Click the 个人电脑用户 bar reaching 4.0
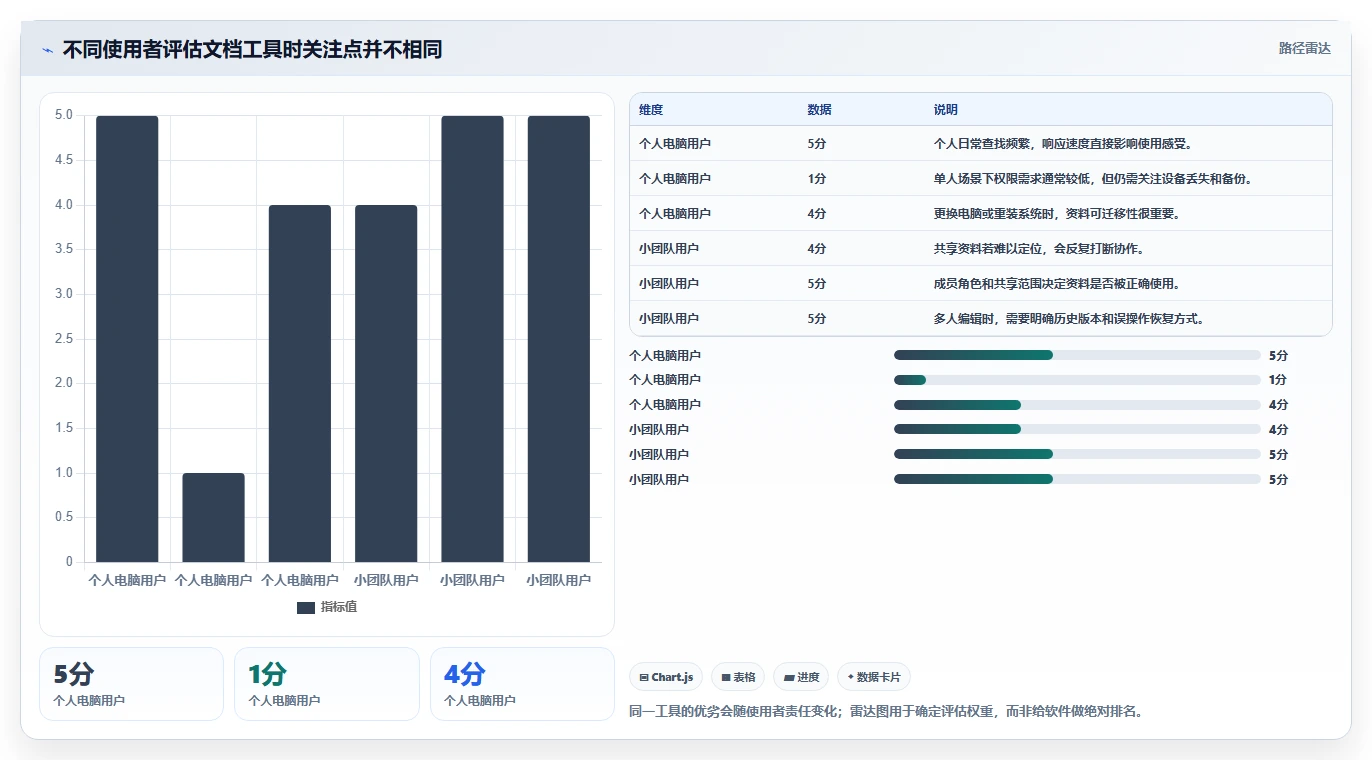1372x760 pixels. pyautogui.click(x=300, y=384)
